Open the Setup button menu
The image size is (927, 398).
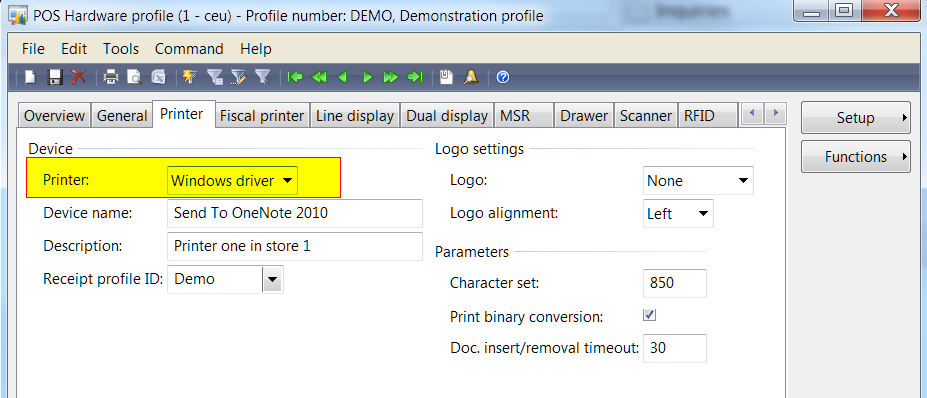click(x=855, y=118)
